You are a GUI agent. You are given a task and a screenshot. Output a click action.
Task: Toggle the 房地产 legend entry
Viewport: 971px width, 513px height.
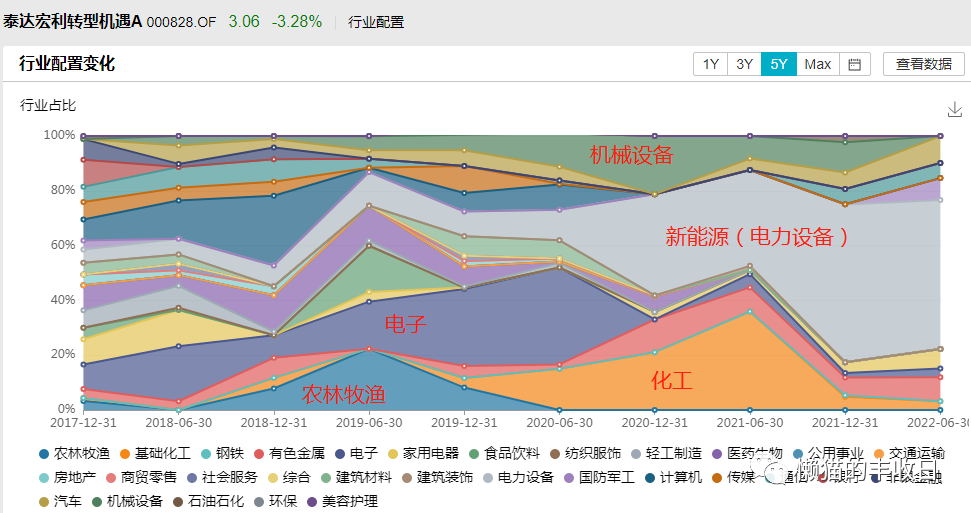coord(67,477)
